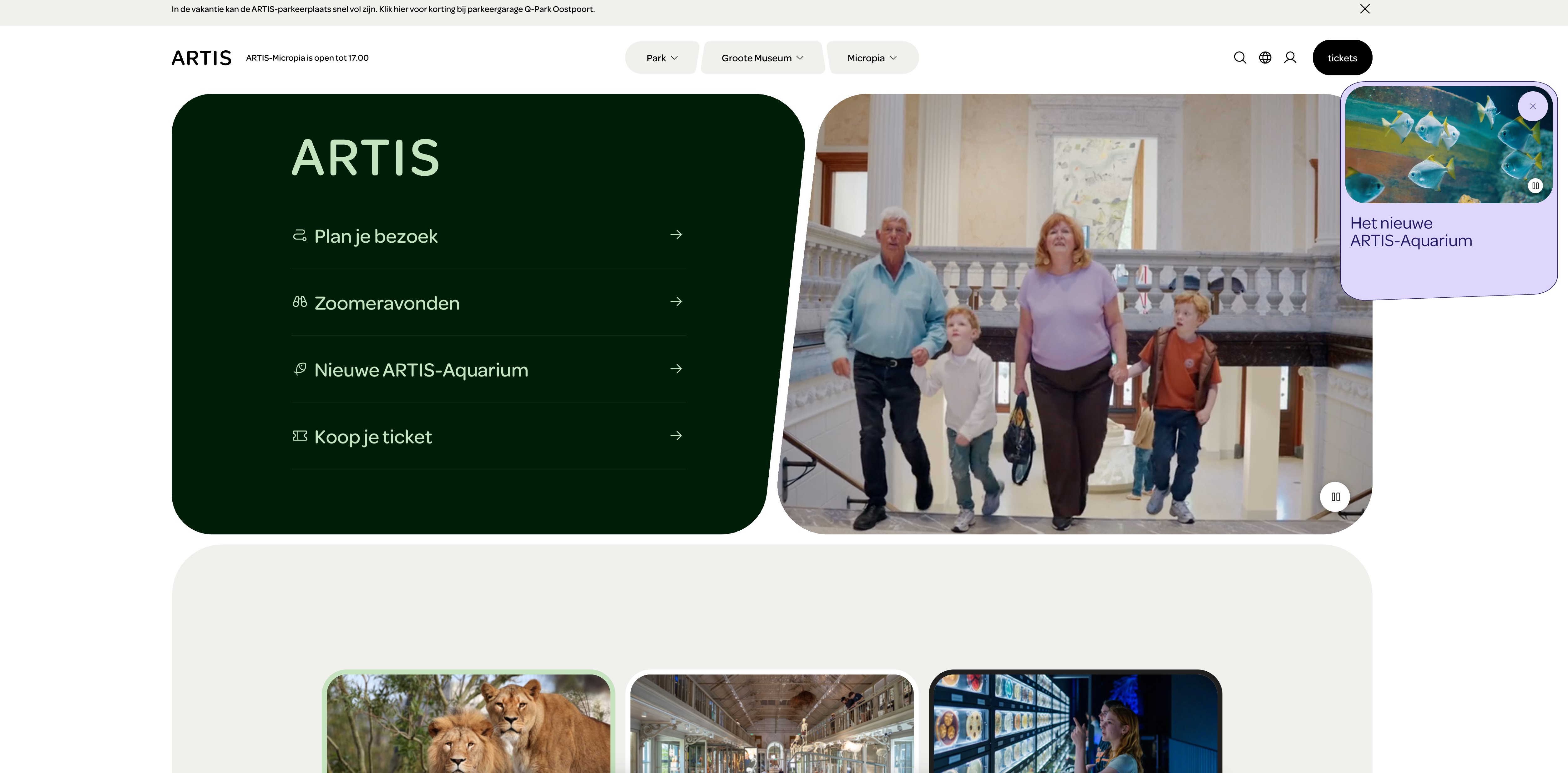Viewport: 1568px width, 773px height.
Task: Pause the aquarium promo video
Action: point(1535,186)
